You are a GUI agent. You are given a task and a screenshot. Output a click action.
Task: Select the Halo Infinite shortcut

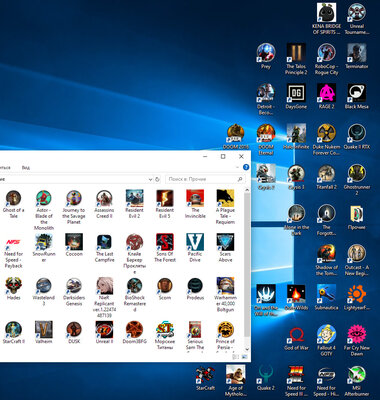coord(296,137)
